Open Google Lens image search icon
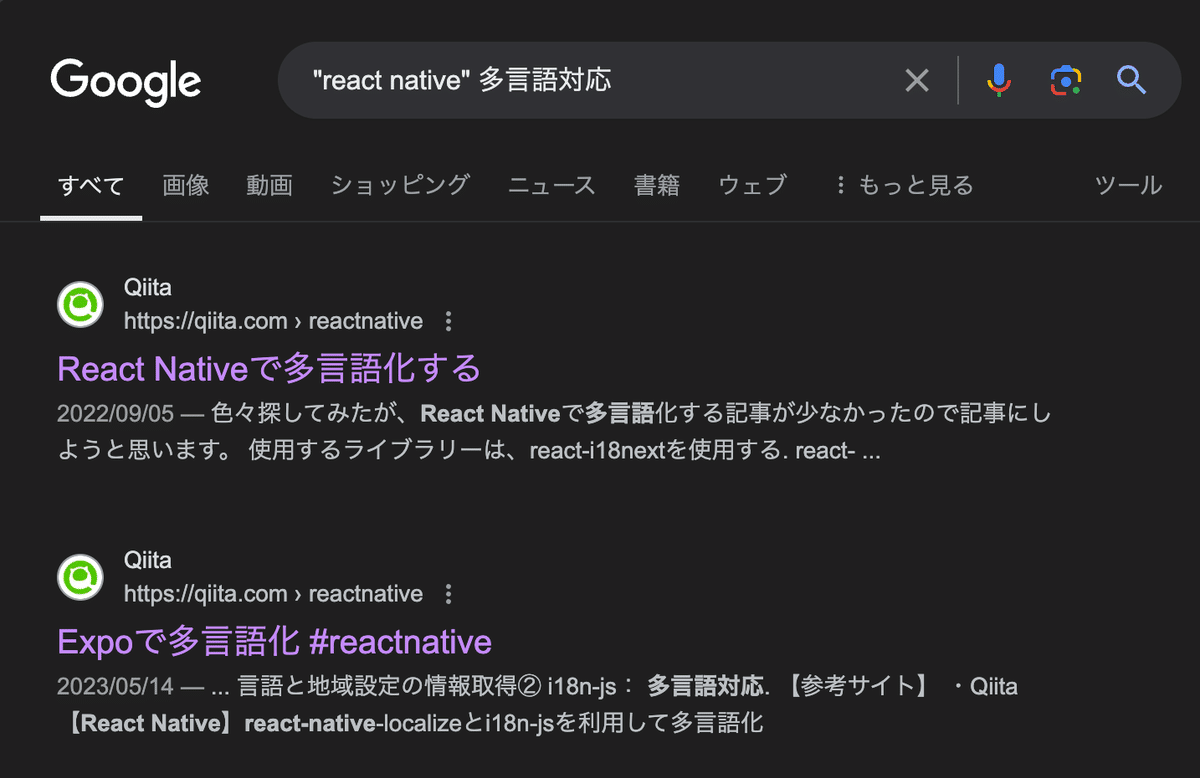 (x=1065, y=80)
